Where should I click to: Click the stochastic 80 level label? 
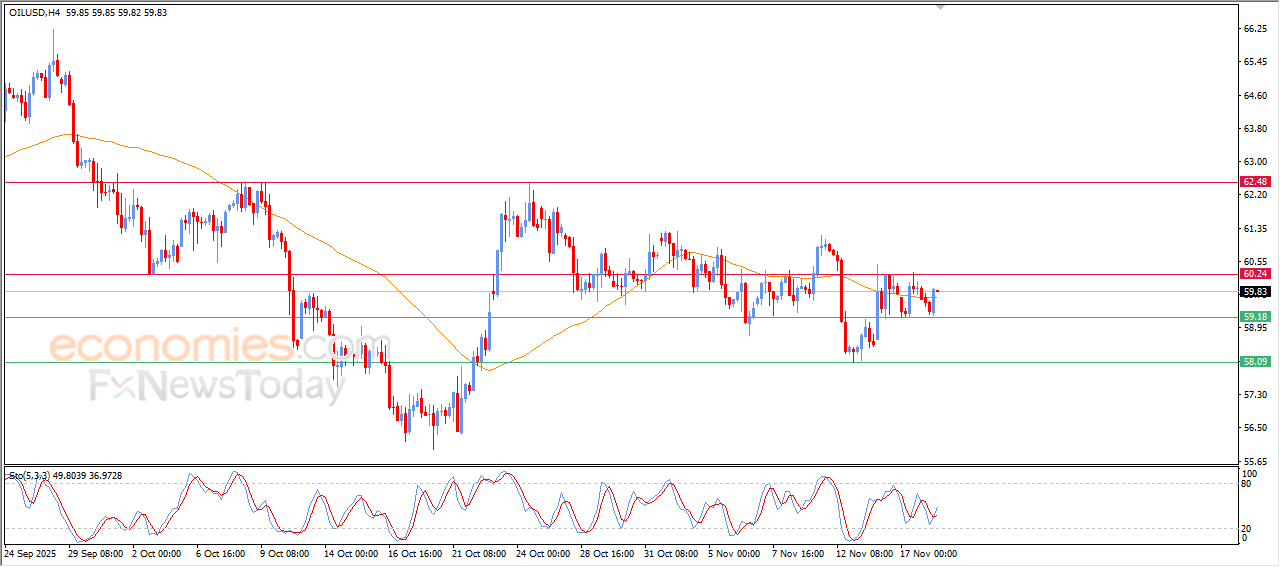[x=1246, y=484]
